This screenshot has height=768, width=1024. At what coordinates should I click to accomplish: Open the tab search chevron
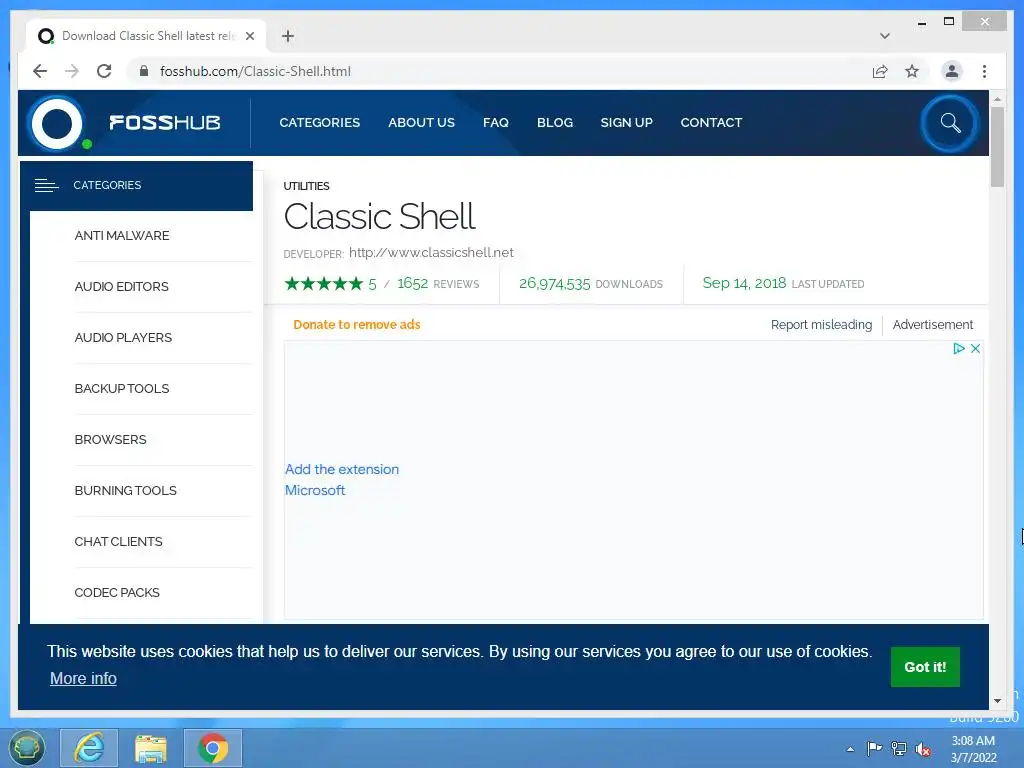885,36
